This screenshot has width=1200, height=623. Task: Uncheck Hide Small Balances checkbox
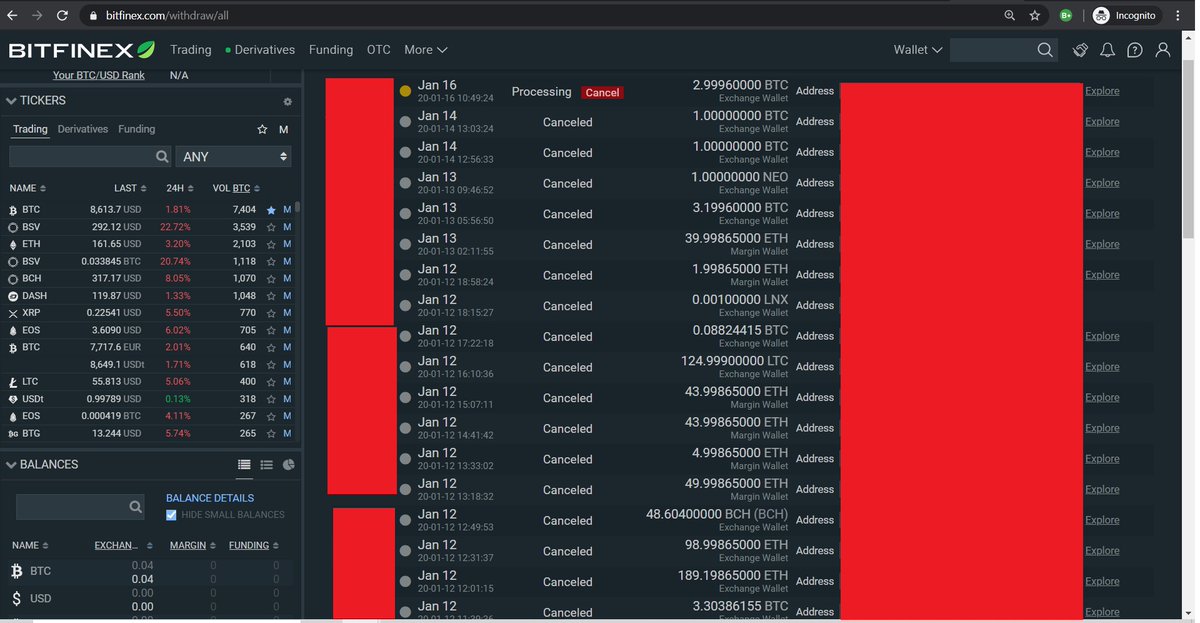click(x=171, y=515)
